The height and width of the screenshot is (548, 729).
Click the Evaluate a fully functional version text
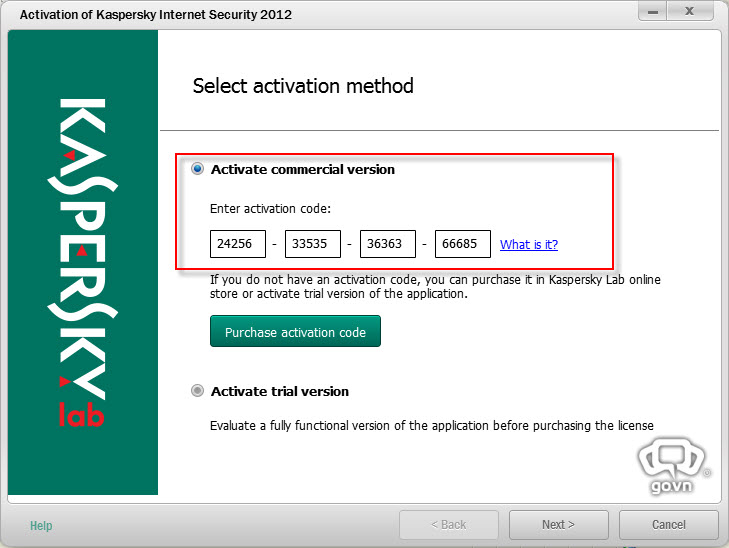(x=431, y=426)
